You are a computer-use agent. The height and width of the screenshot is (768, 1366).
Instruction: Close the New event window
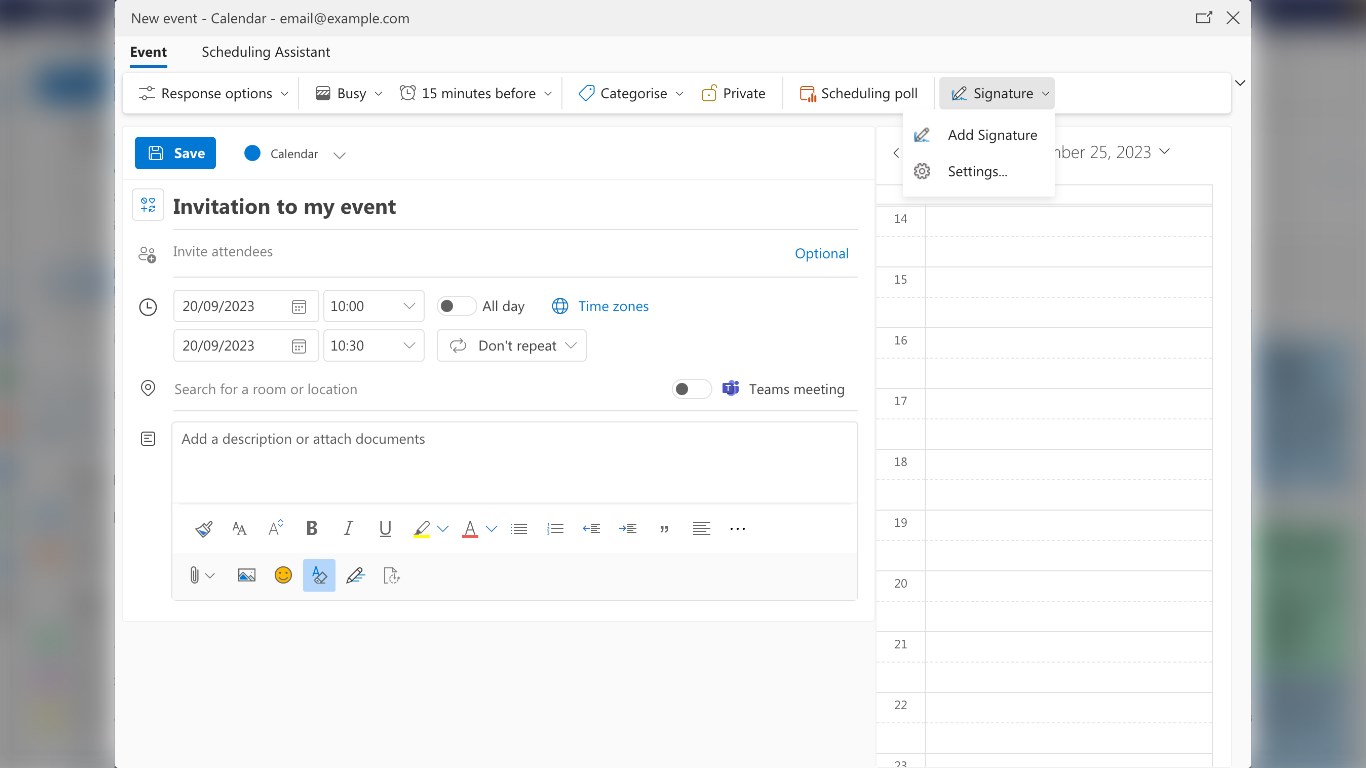pos(1233,18)
